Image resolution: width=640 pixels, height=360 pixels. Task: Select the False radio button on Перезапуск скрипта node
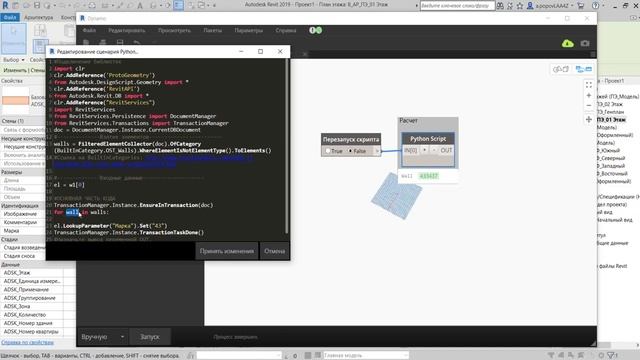350,151
